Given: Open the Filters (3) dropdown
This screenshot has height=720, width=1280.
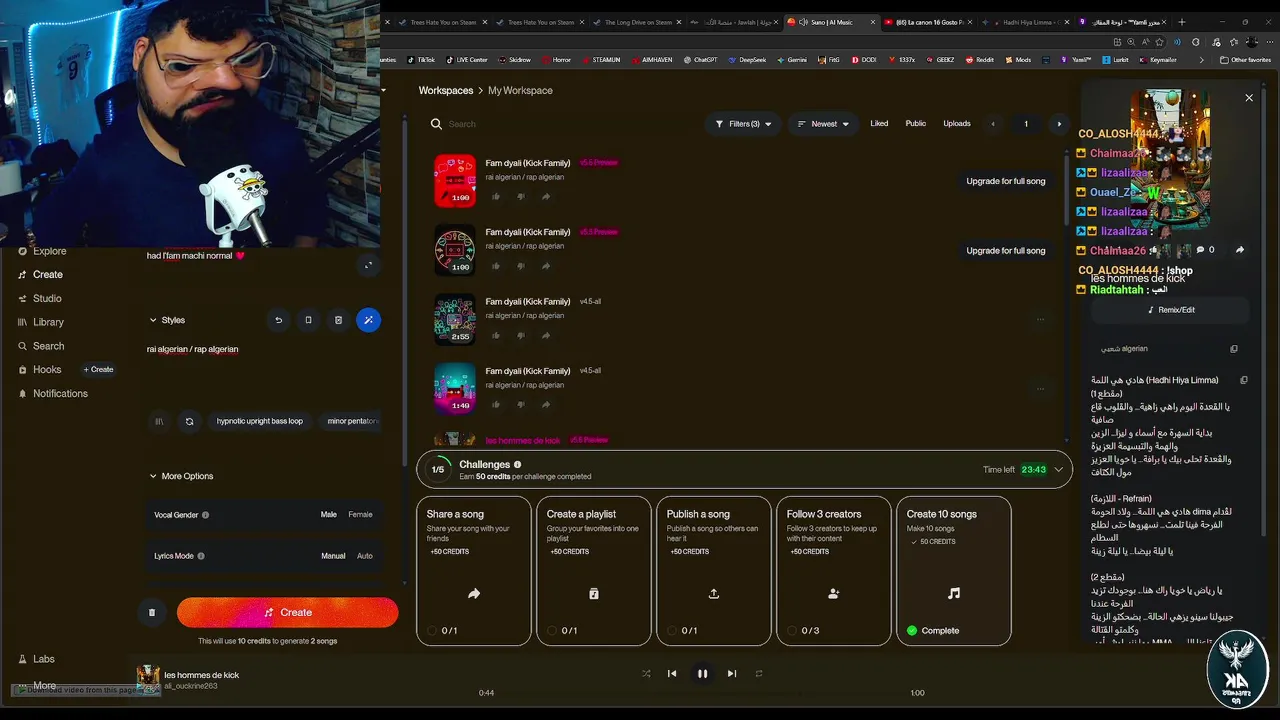Looking at the screenshot, I should [743, 124].
